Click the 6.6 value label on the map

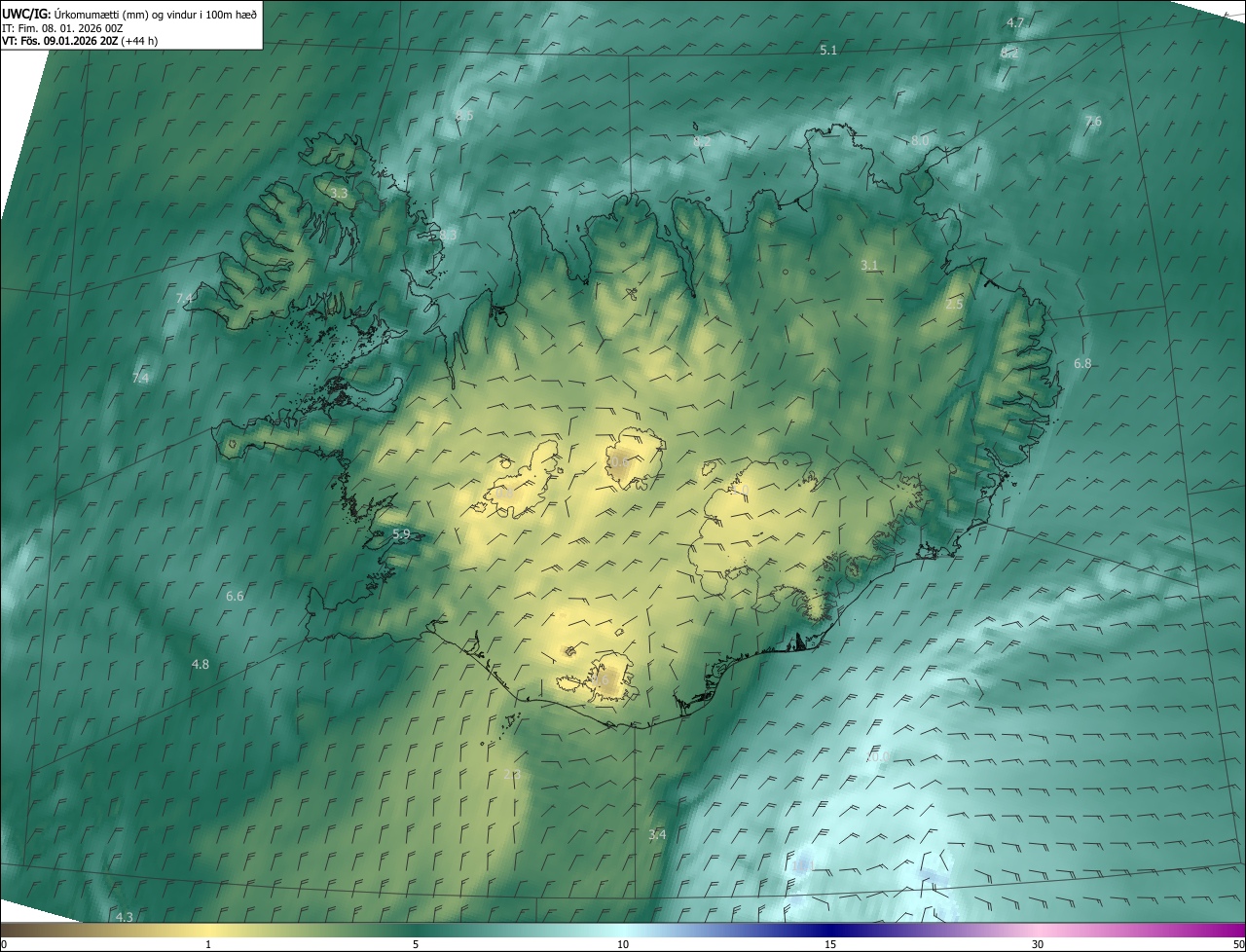pyautogui.click(x=235, y=596)
